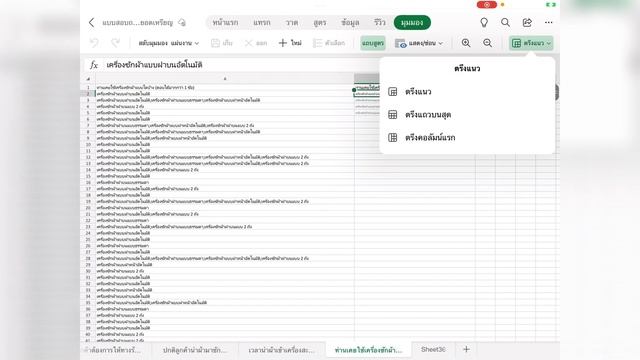Open the วาด (Draw) tab
640x360 pixels.
click(291, 22)
